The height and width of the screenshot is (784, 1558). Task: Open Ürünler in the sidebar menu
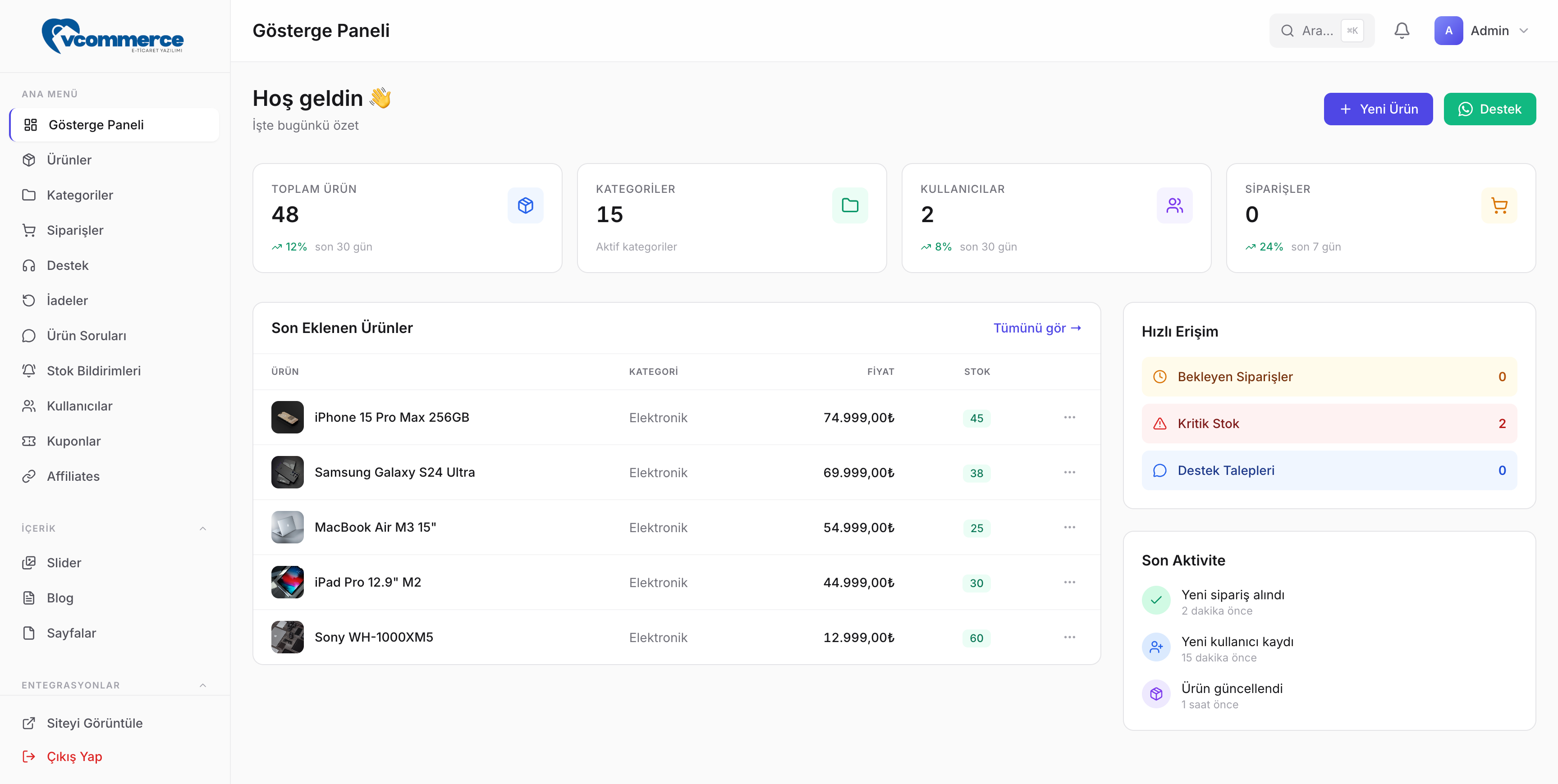[69, 160]
